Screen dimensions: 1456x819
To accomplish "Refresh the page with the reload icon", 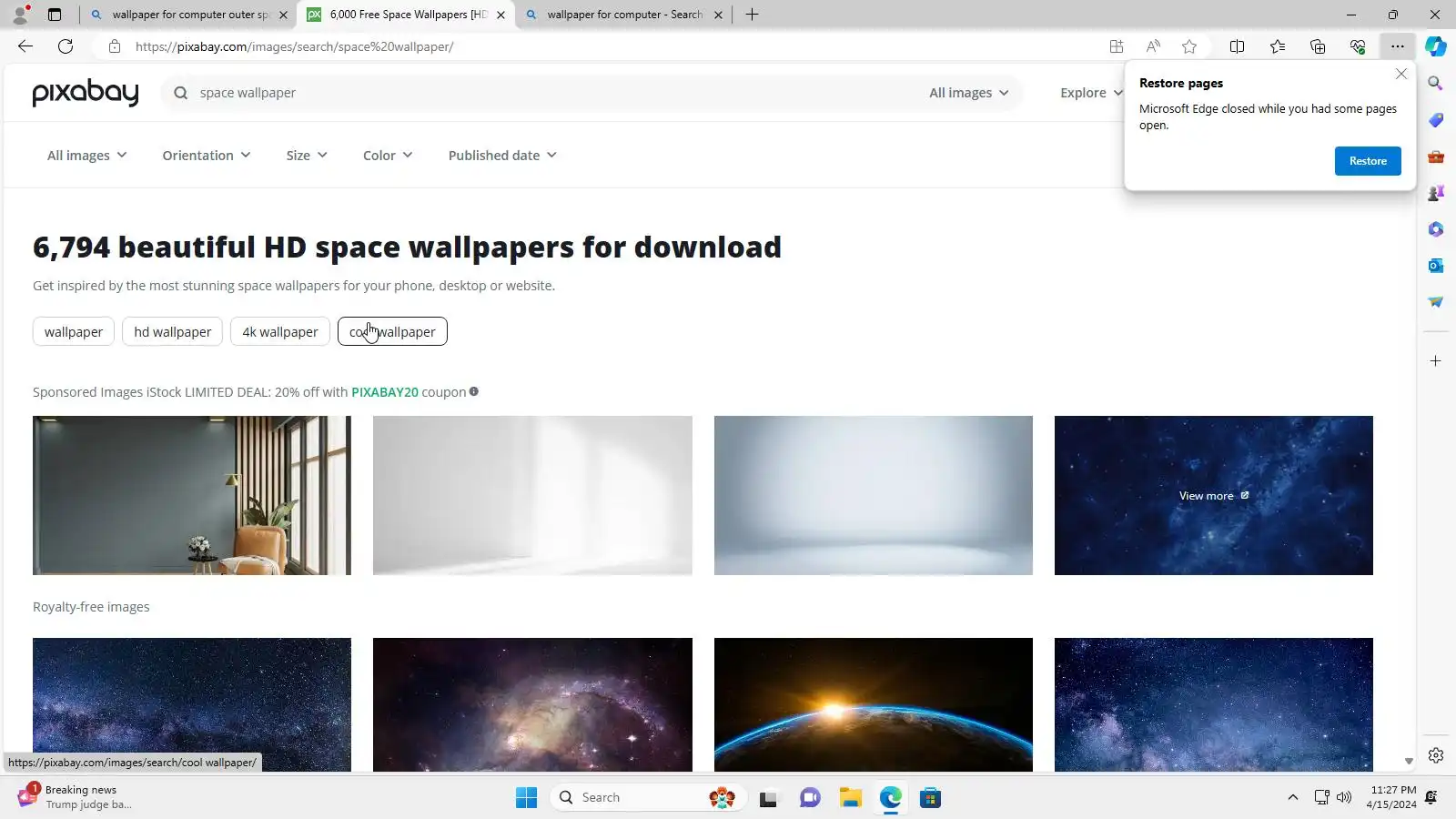I will pyautogui.click(x=66, y=46).
